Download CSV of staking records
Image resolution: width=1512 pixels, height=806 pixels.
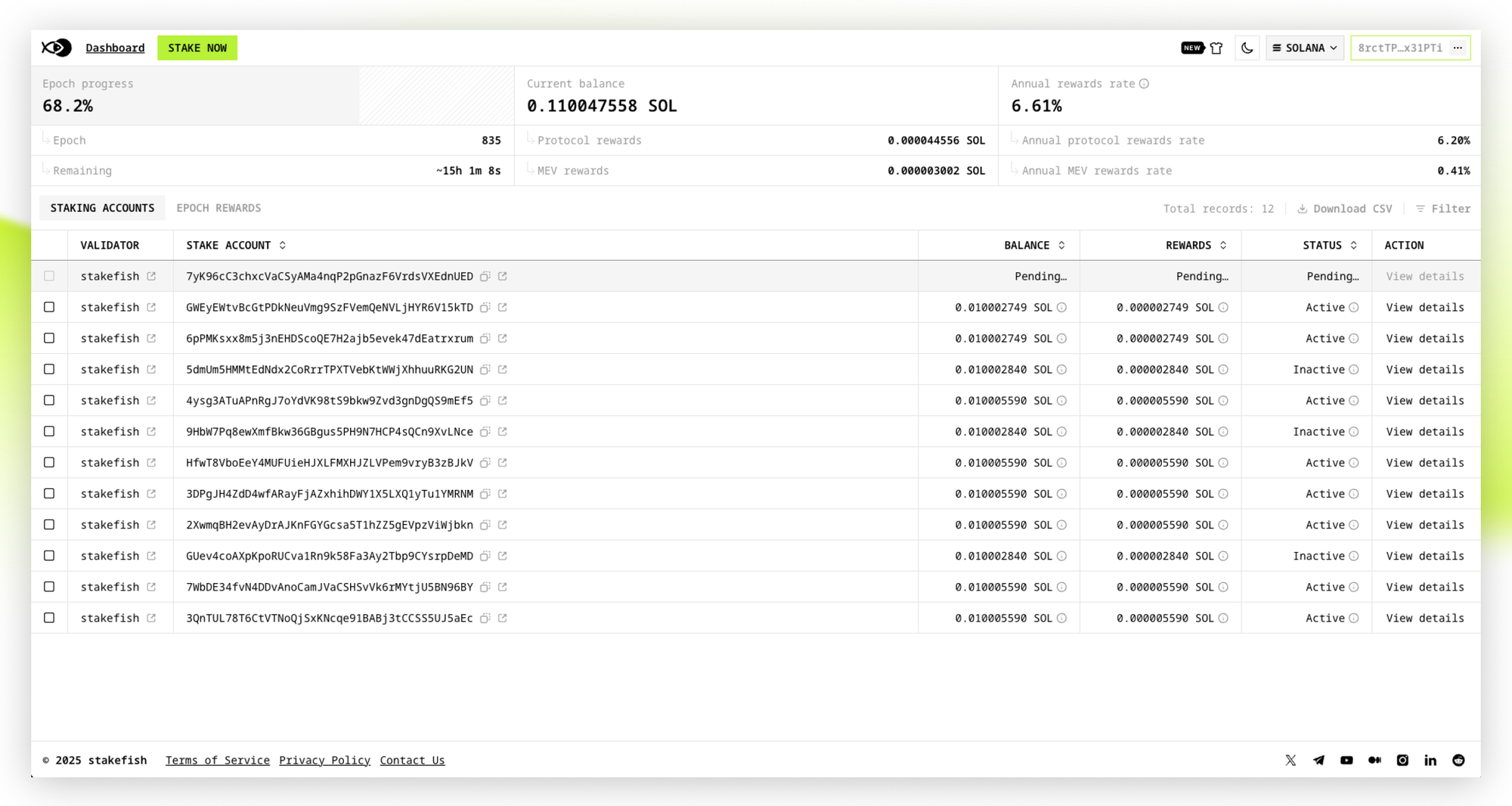tap(1345, 209)
